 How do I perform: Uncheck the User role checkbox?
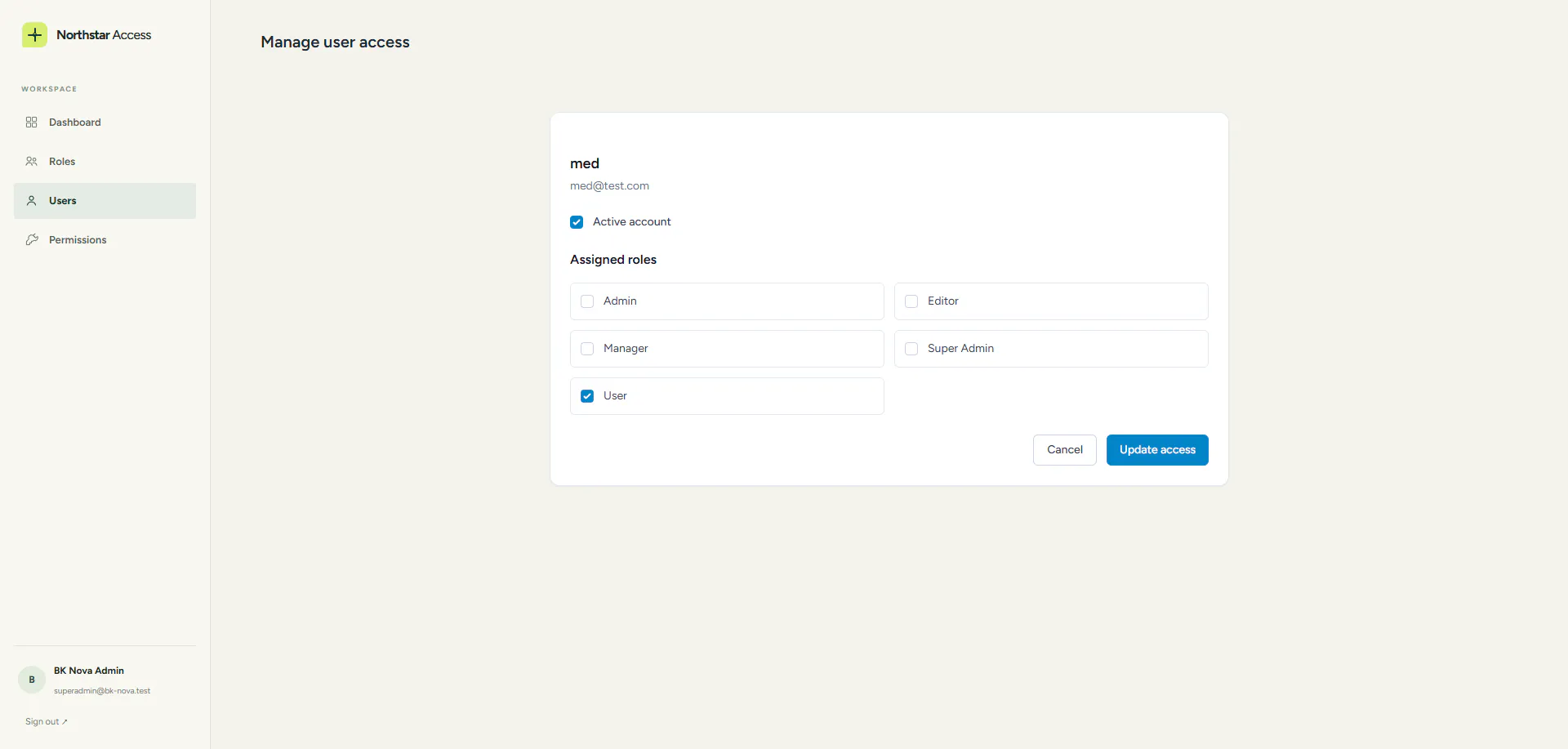[587, 396]
